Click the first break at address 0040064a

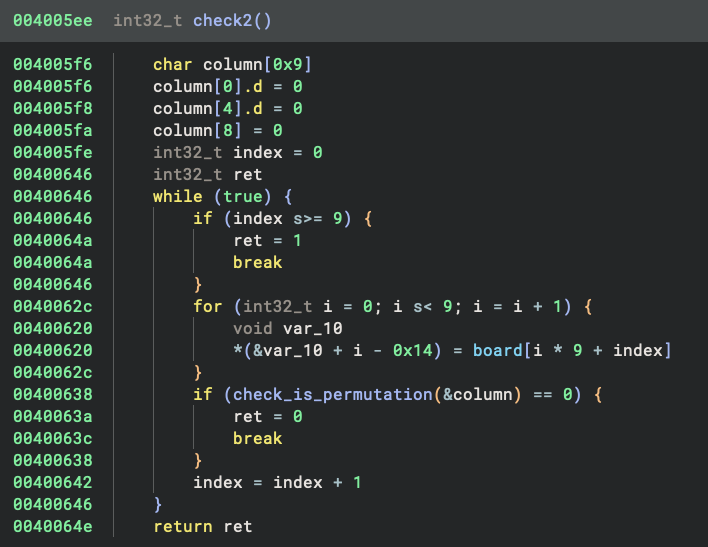pos(257,263)
